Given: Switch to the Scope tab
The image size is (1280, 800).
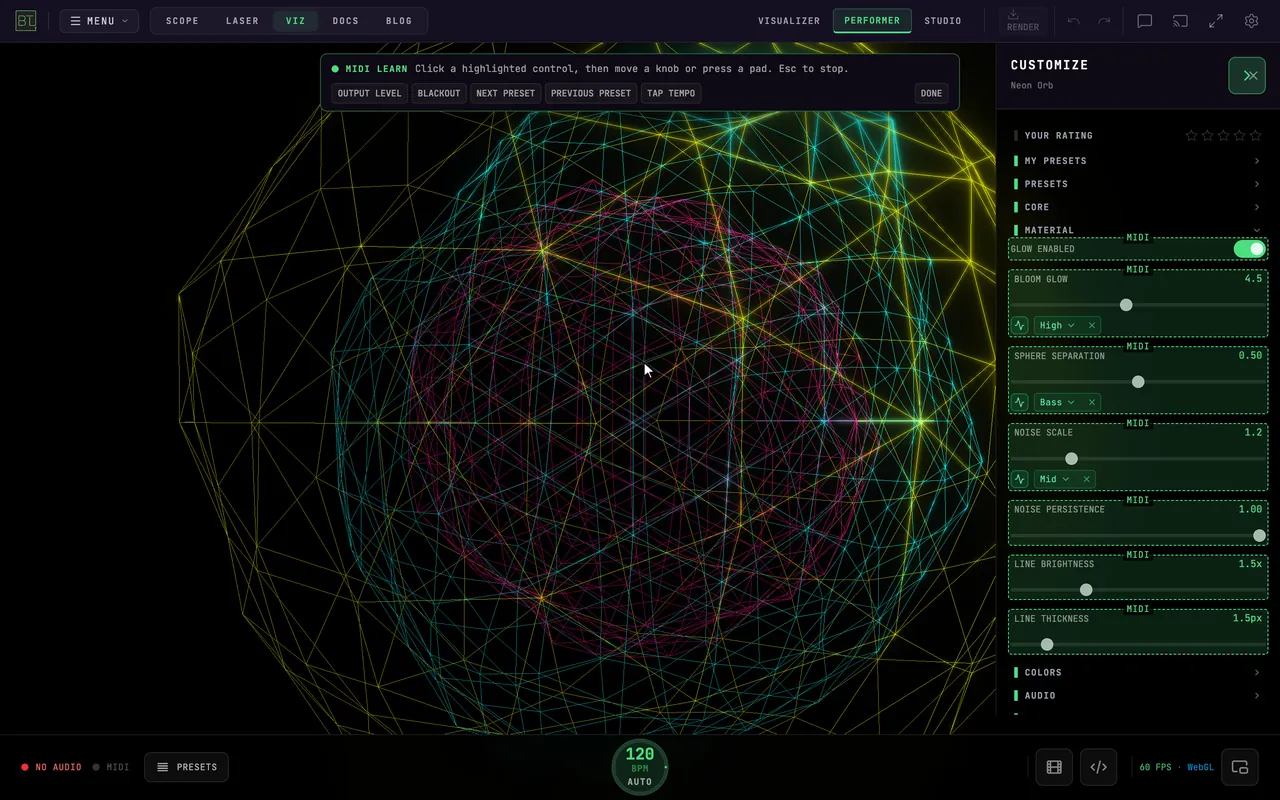Looking at the screenshot, I should 182,21.
